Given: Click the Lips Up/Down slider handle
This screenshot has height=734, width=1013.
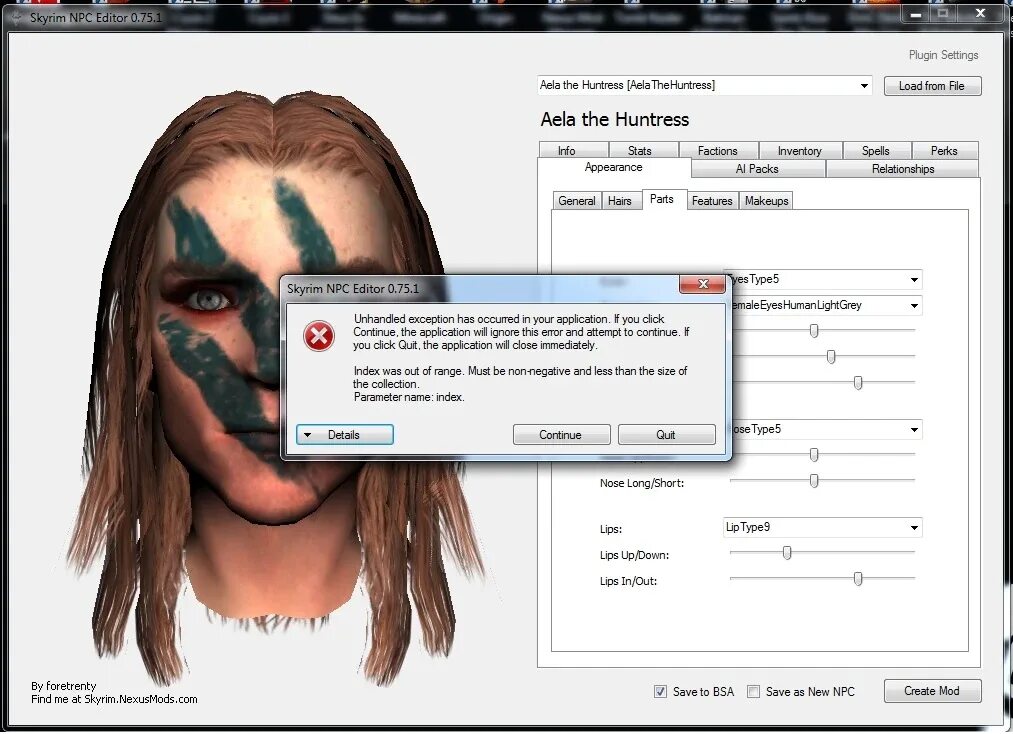Looking at the screenshot, I should 787,553.
